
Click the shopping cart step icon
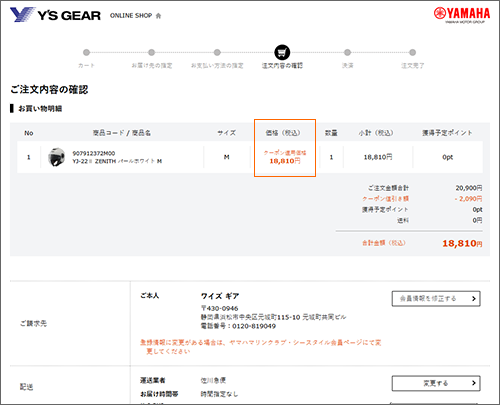tap(282, 52)
